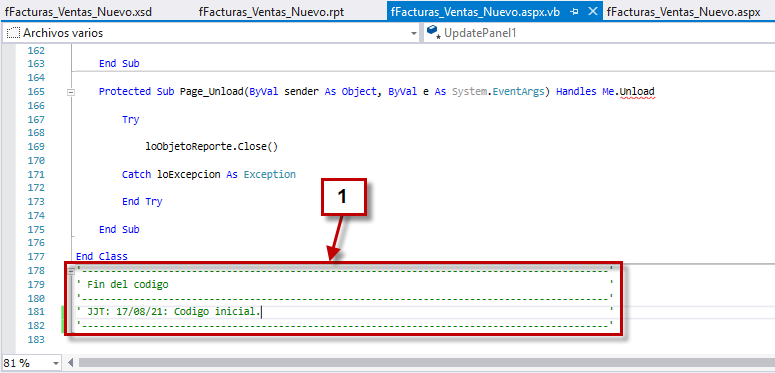
Task: Click the horizontal scrollbar track
Action: (426, 363)
